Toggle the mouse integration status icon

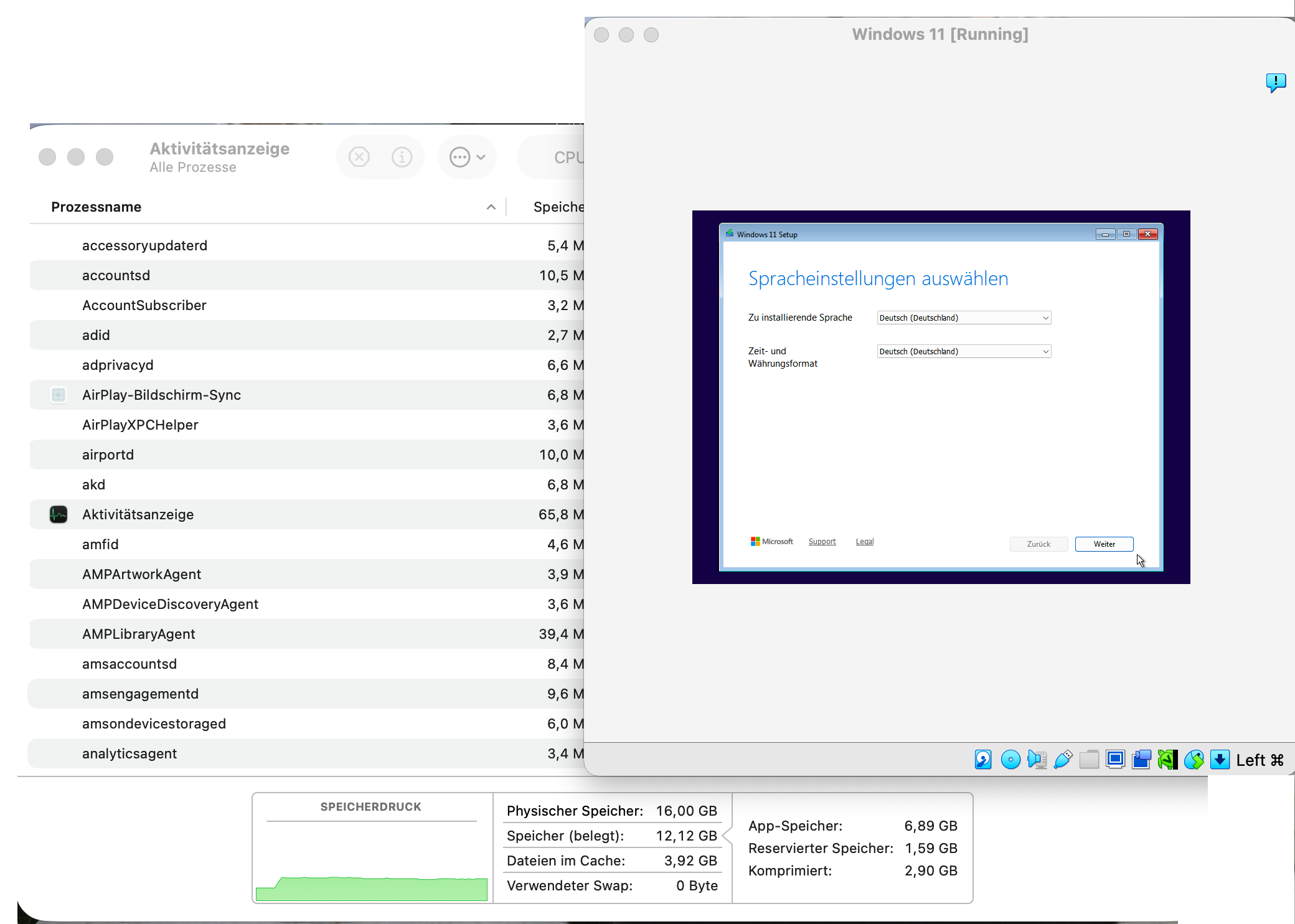(1194, 760)
